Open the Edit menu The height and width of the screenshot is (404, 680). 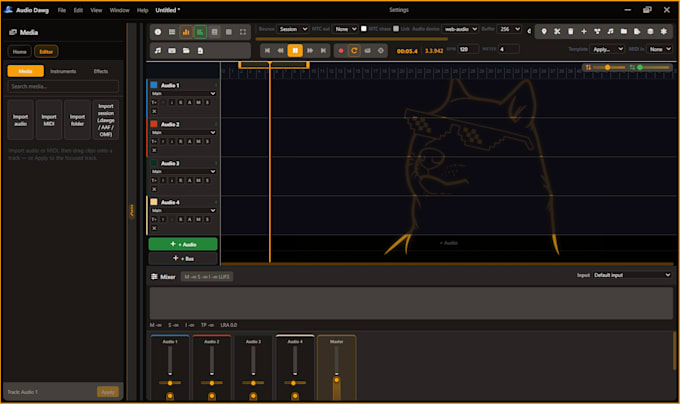point(78,10)
